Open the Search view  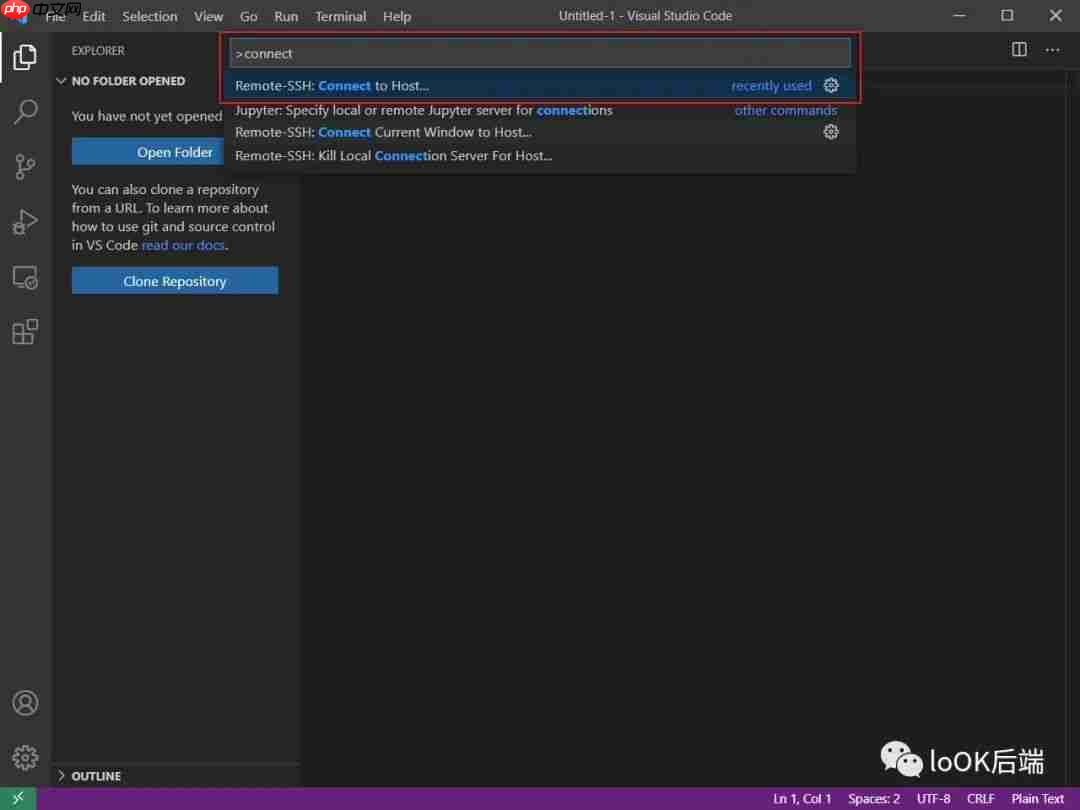click(x=24, y=112)
